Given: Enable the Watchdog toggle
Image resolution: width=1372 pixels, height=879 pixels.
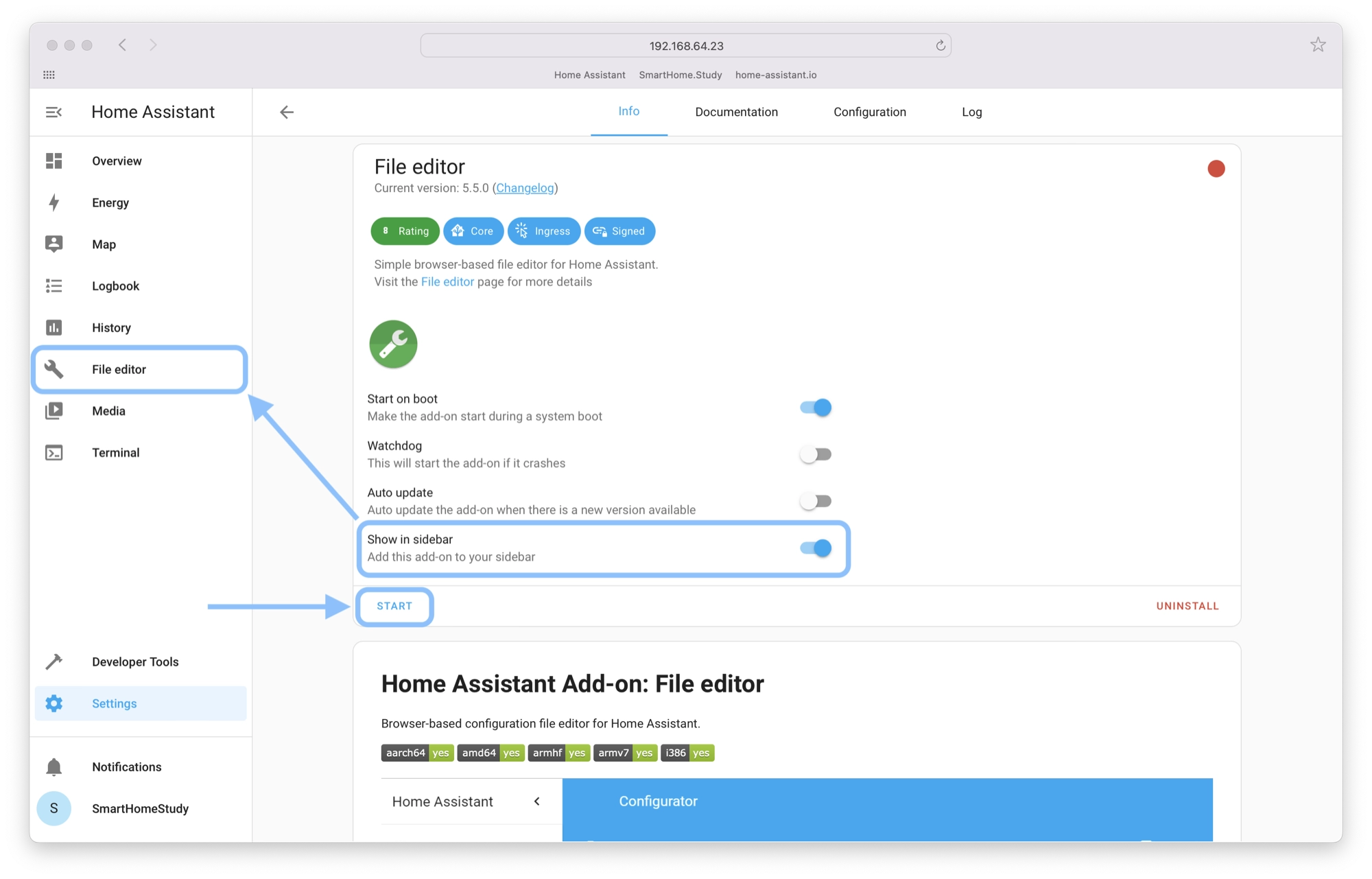Looking at the screenshot, I should (816, 454).
